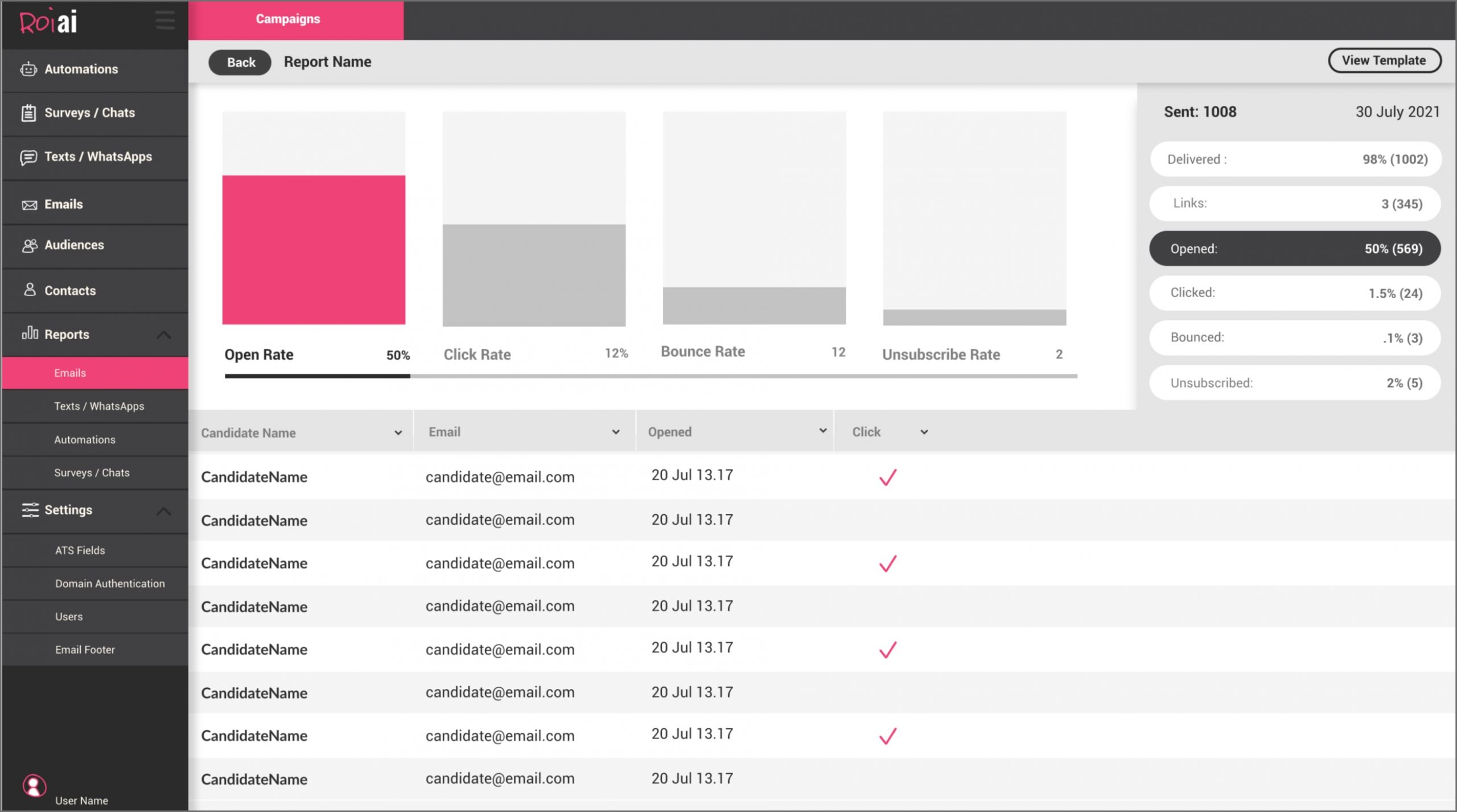Viewport: 1457px width, 812px height.
Task: Click the Texts / WhatsApps chat bubble icon
Action: click(28, 157)
